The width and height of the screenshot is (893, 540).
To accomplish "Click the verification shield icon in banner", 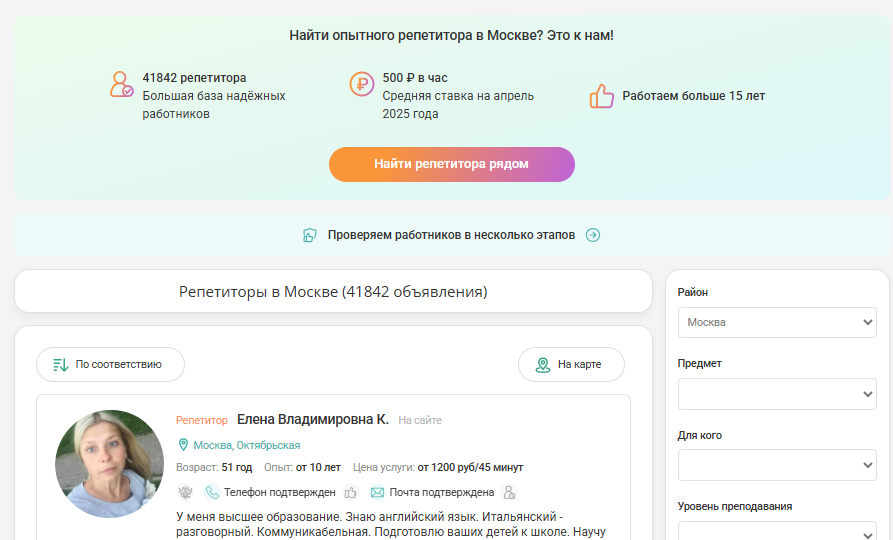I will [310, 235].
